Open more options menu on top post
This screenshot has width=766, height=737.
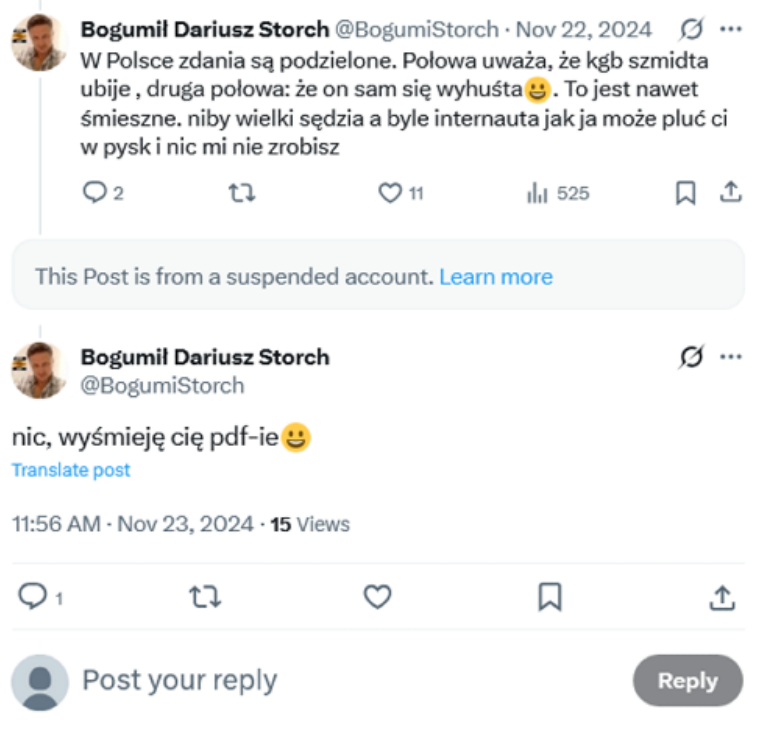pos(731,29)
